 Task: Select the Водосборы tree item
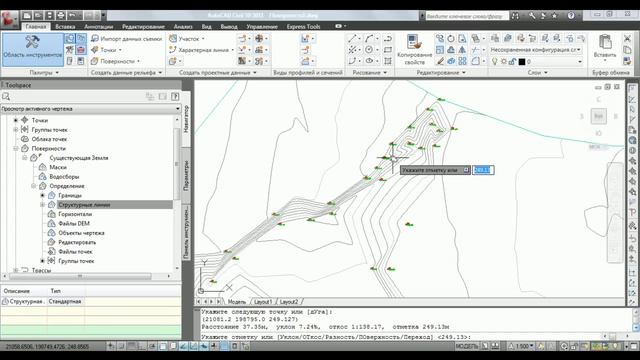(x=64, y=177)
